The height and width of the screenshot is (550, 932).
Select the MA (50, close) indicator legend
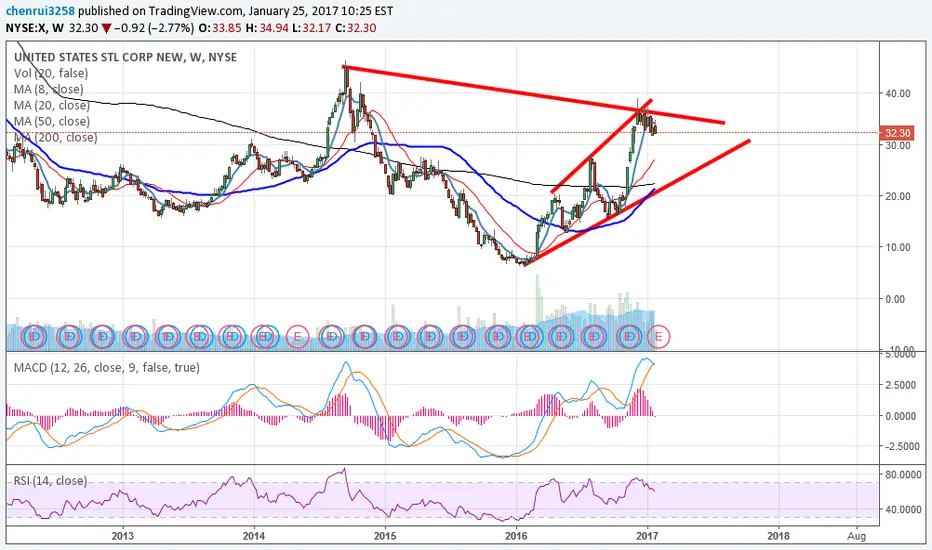(x=52, y=121)
